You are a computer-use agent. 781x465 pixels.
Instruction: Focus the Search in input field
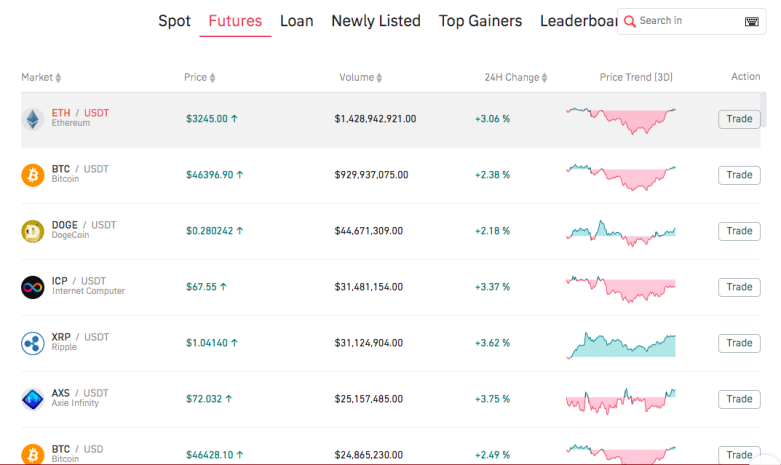pyautogui.click(x=690, y=21)
